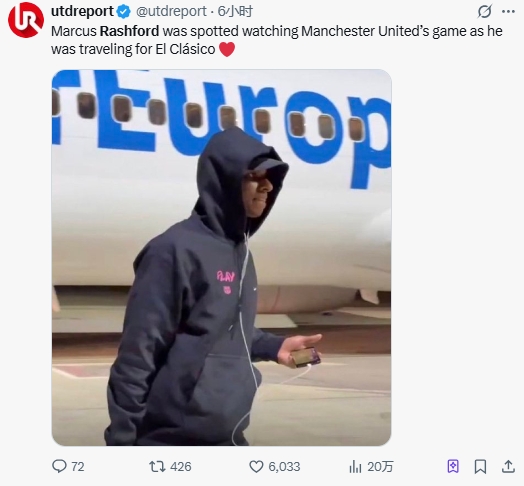The image size is (524, 486).
Task: Open the 72 replies count
Action: [78, 467]
